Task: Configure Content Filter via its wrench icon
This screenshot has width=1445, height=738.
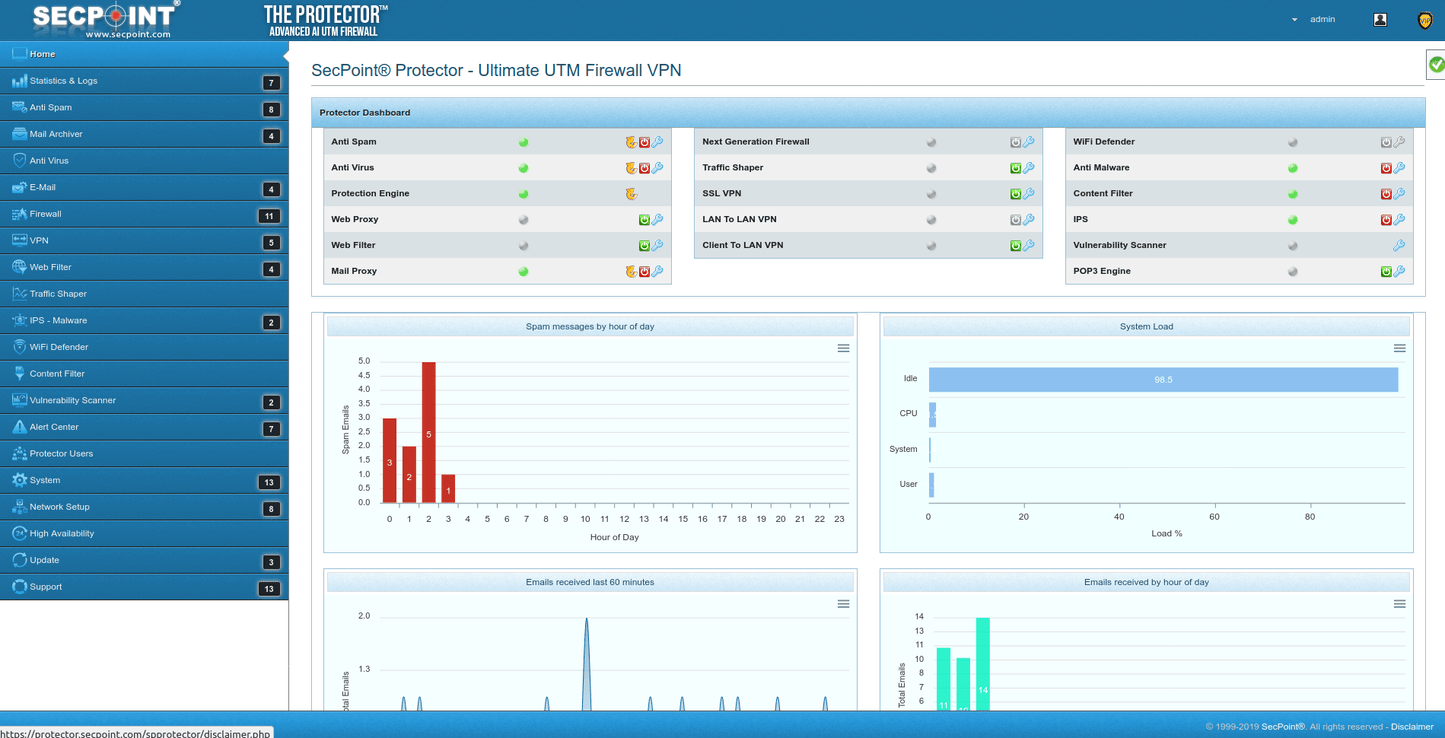Action: (x=1400, y=193)
